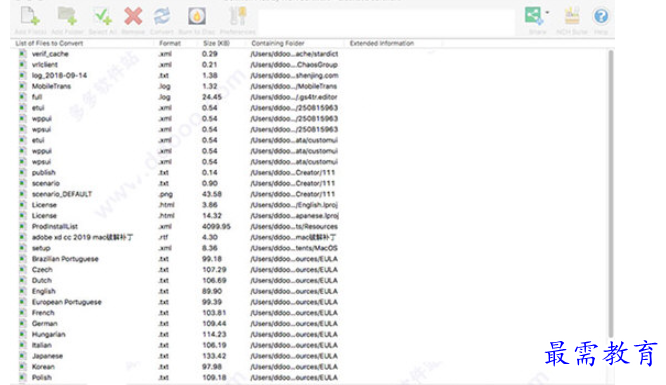
Task: Click the Extended Information column header
Action: tap(381, 43)
